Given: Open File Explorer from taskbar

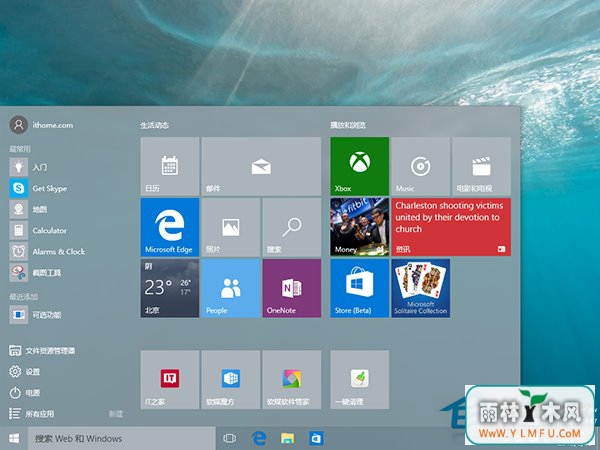Looking at the screenshot, I should point(287,439).
